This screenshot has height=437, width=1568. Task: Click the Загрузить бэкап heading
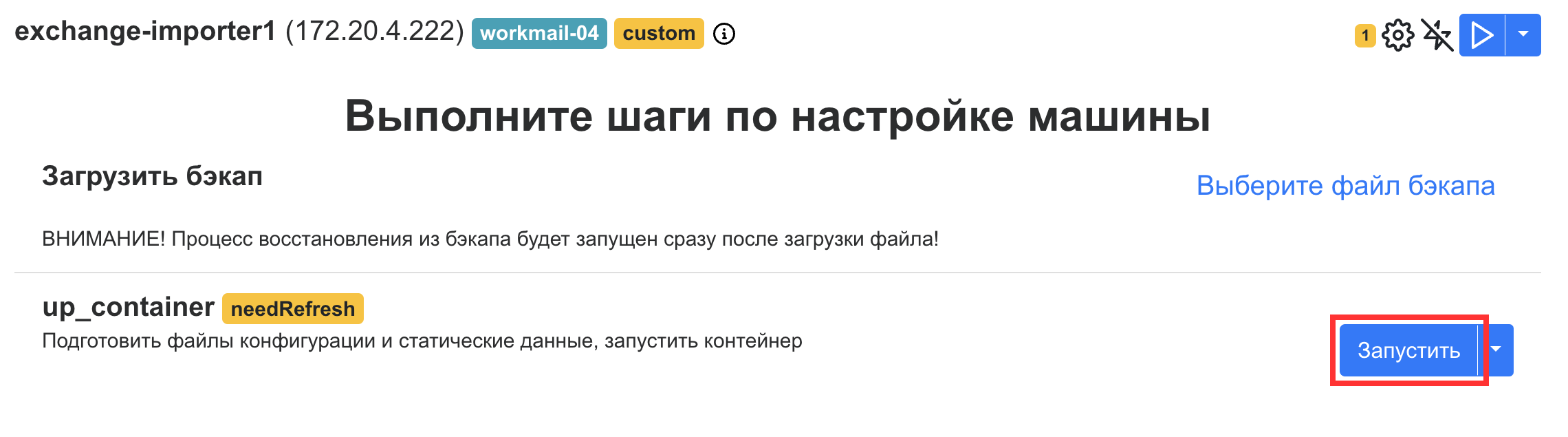point(152,176)
